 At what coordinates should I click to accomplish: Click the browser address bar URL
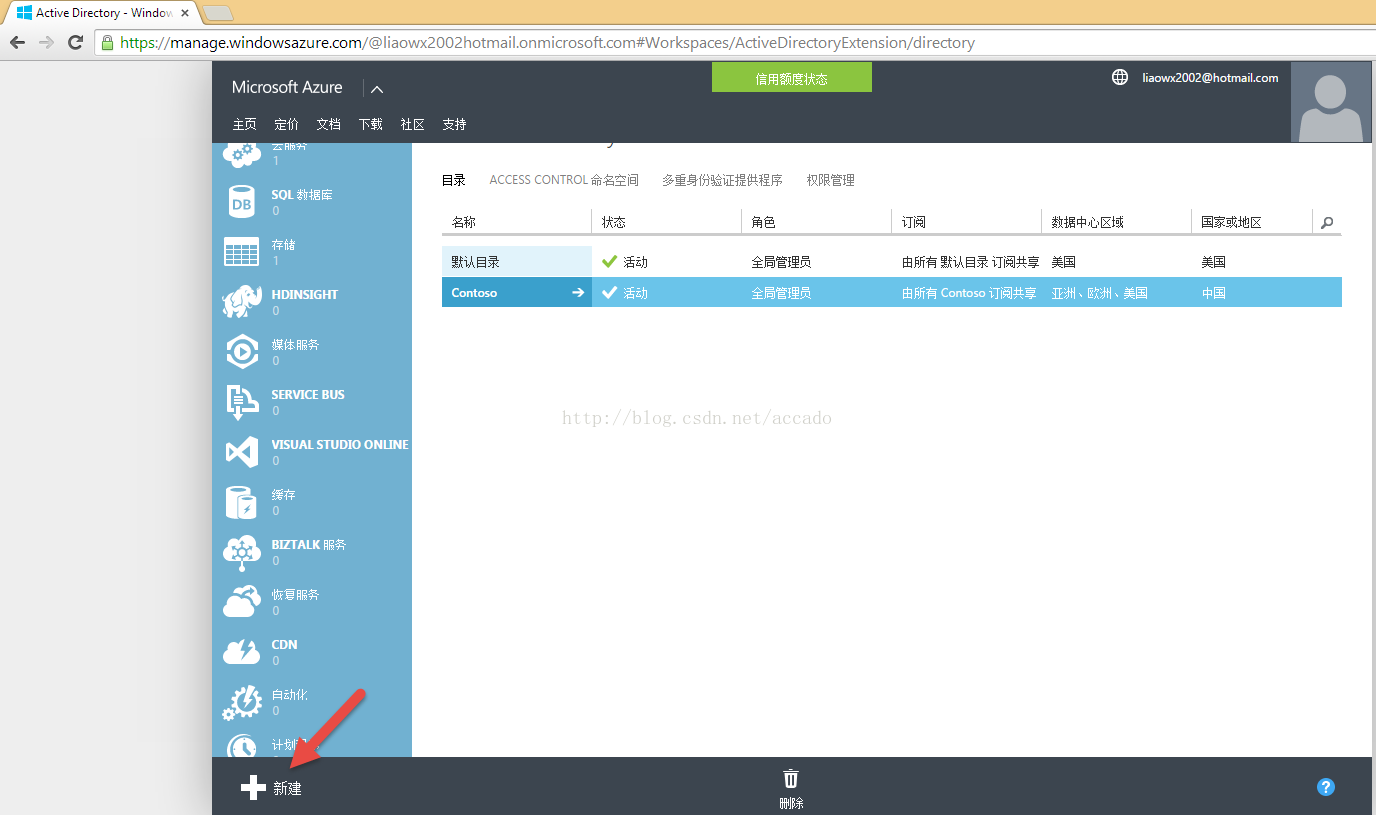tap(547, 43)
